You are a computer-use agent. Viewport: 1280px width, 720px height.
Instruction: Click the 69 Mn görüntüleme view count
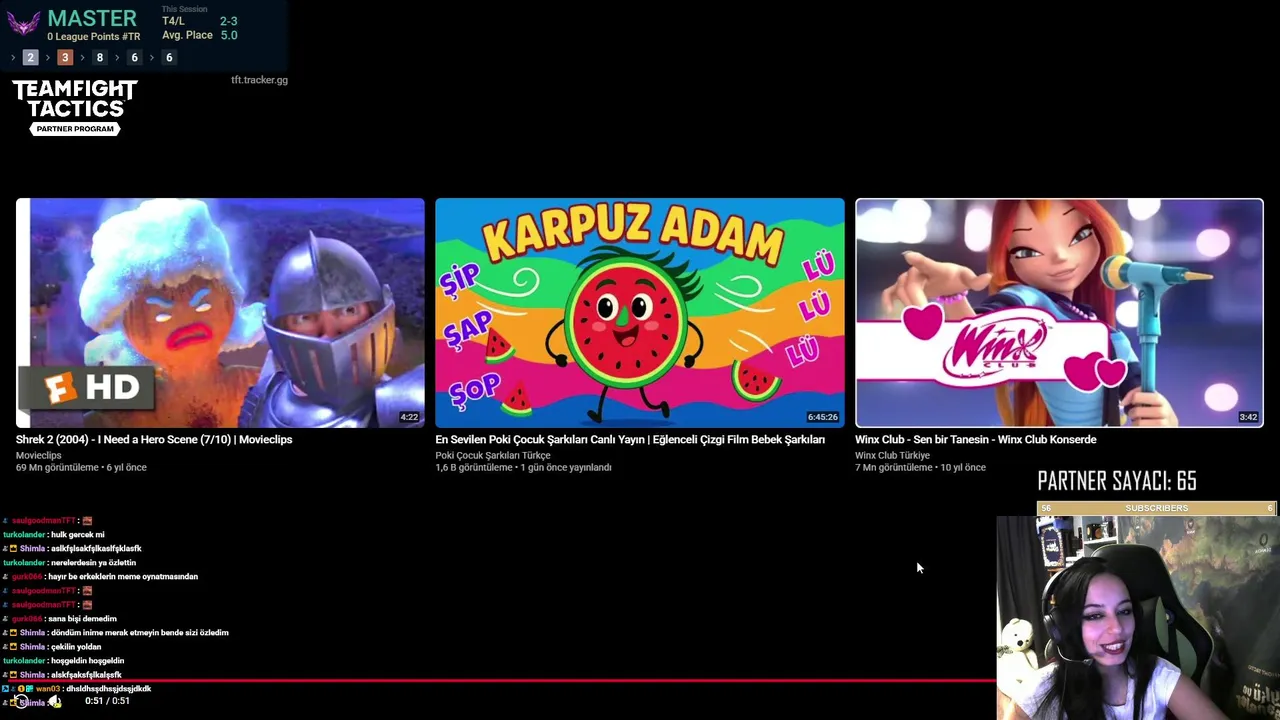click(57, 468)
